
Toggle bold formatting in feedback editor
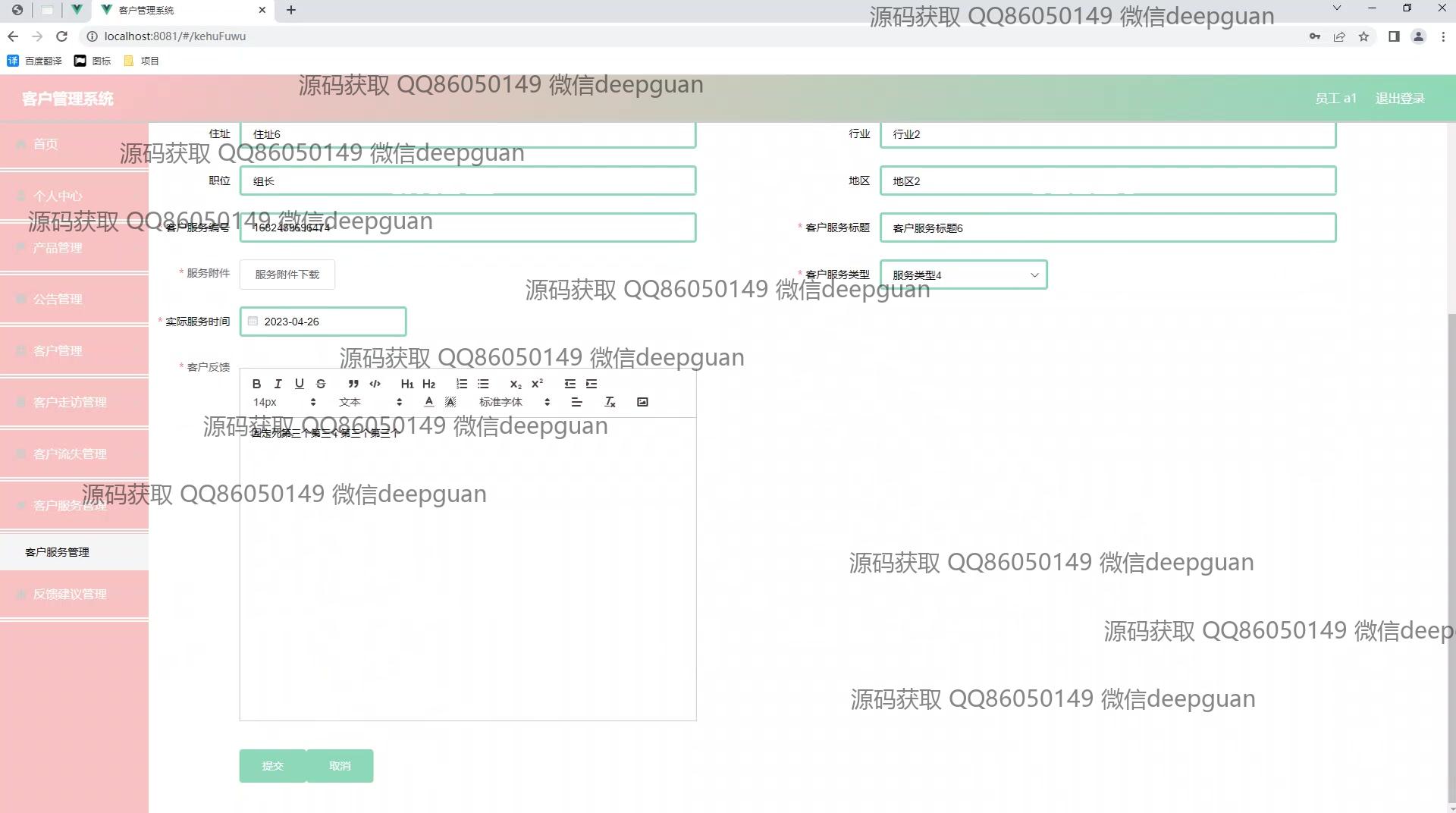(x=256, y=384)
